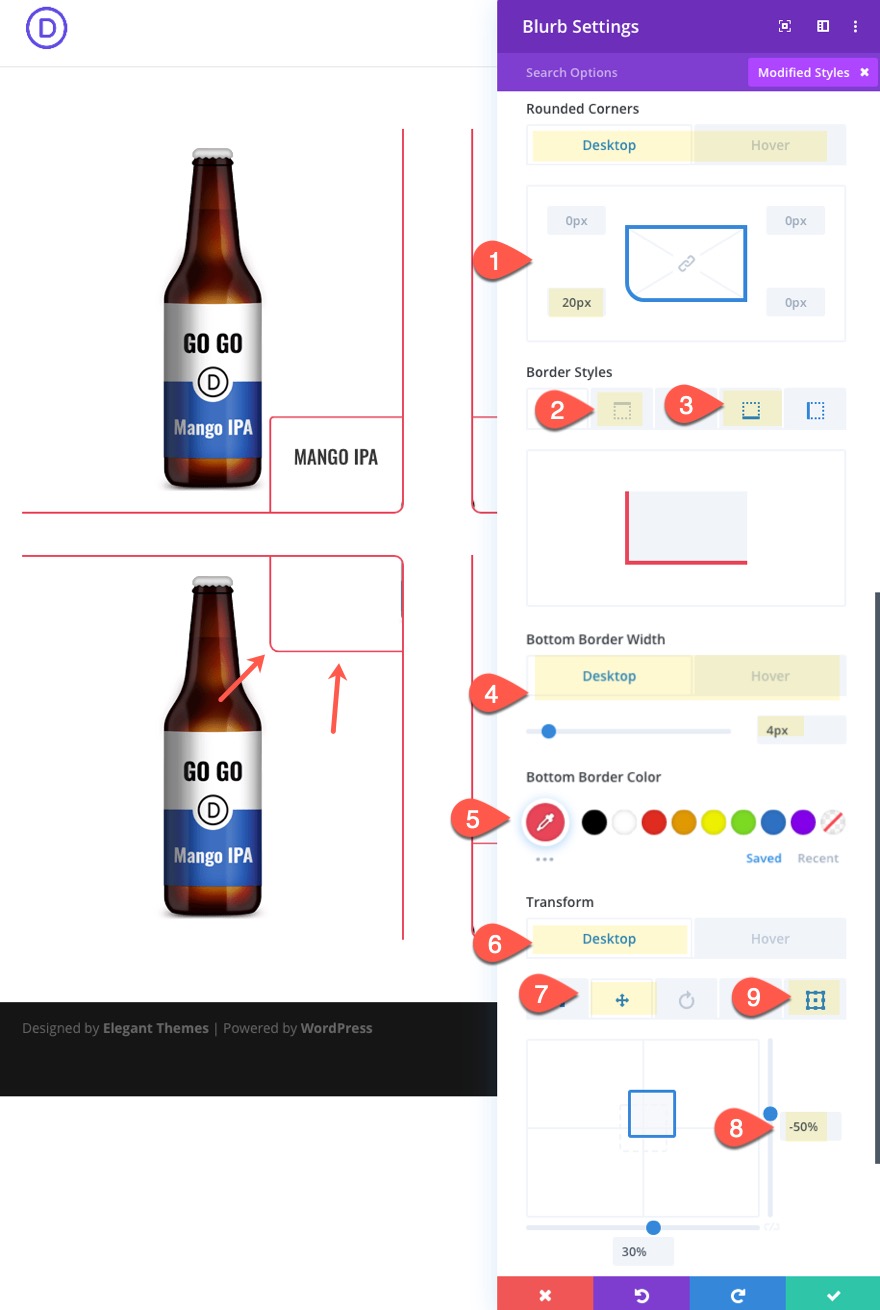Select the left border style icon
The image size is (880, 1310).
pyautogui.click(x=815, y=411)
